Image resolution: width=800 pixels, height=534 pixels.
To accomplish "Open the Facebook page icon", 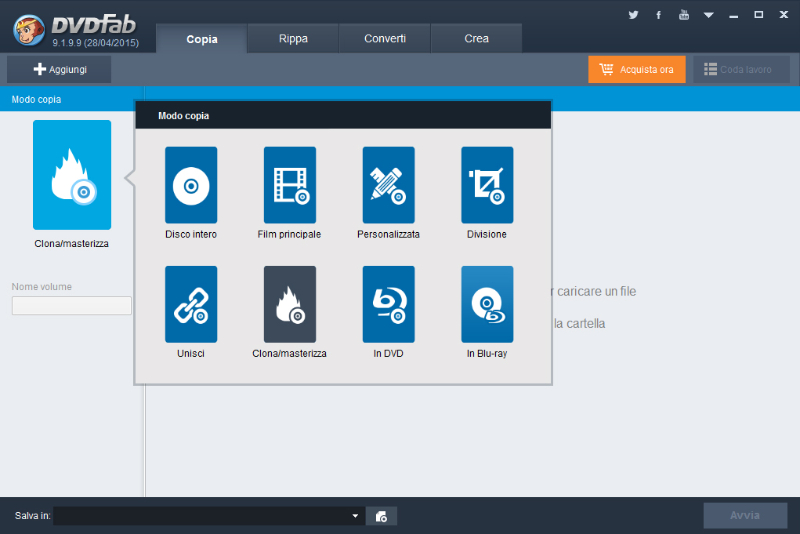I will [658, 15].
